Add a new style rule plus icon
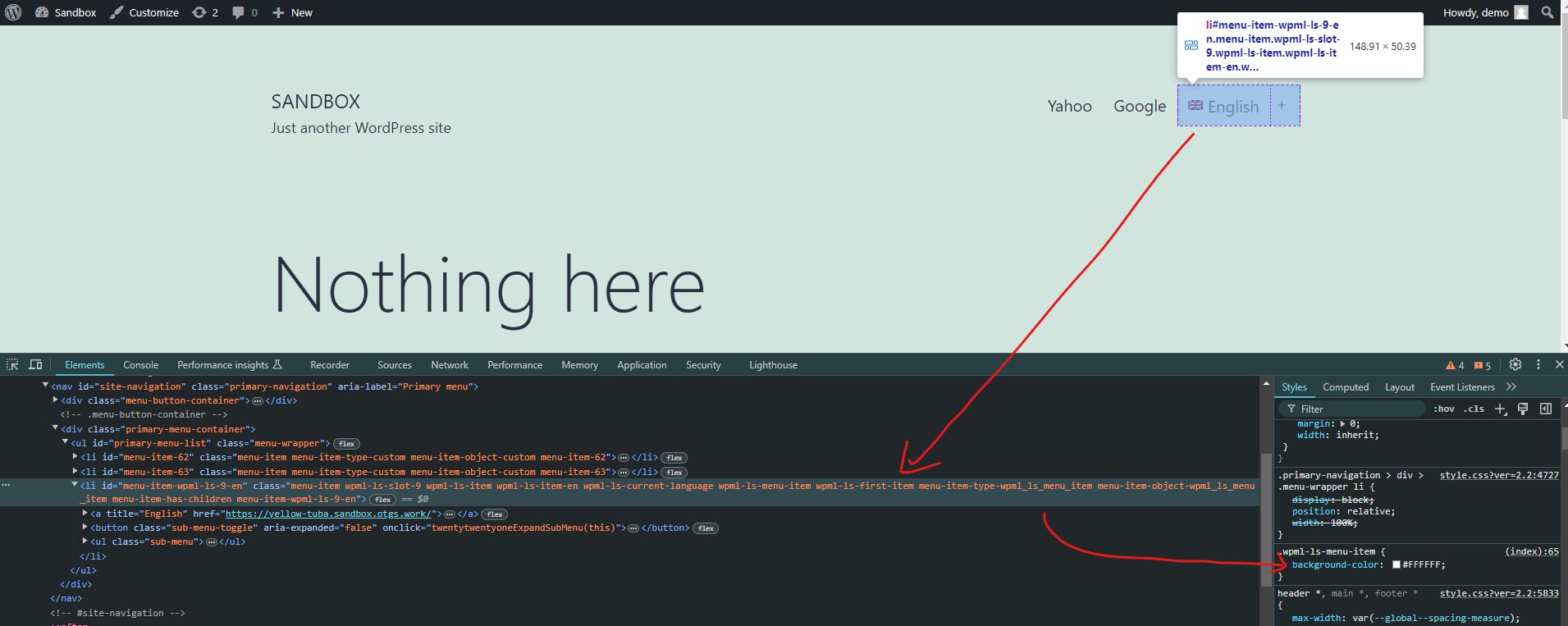The width and height of the screenshot is (1568, 626). tap(1500, 409)
